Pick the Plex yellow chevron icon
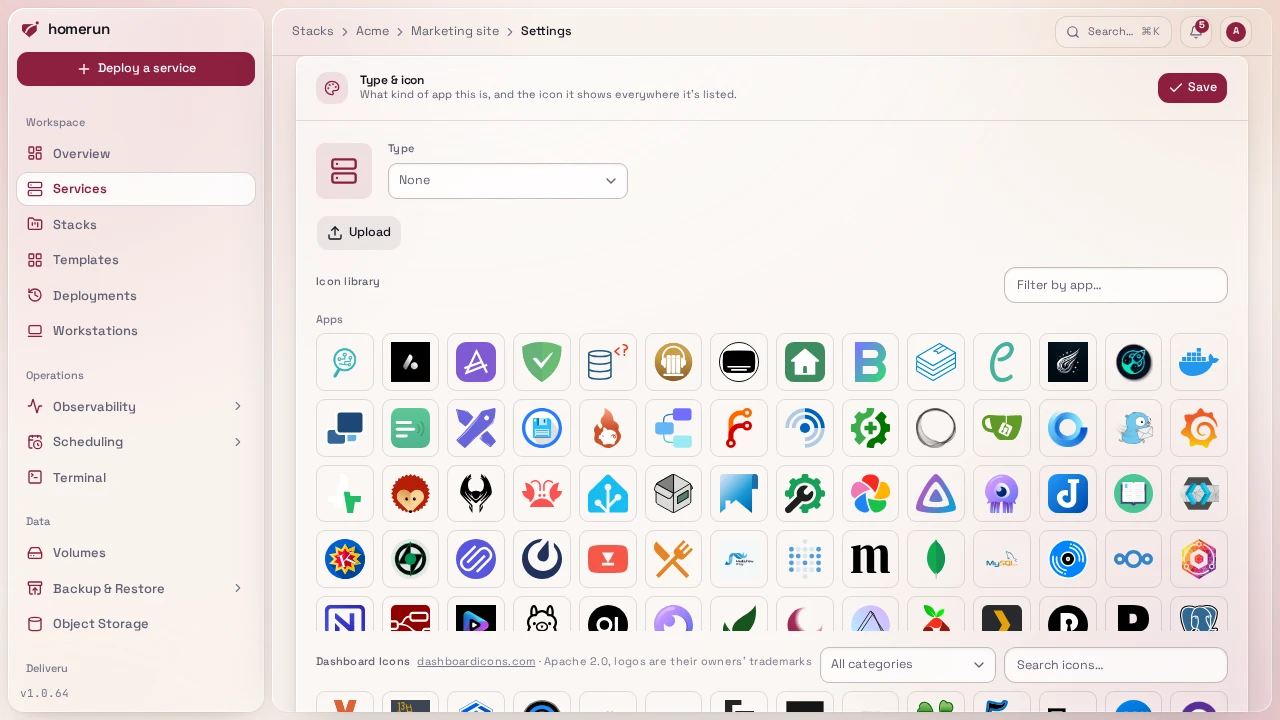1280x720 pixels. pos(1002,614)
